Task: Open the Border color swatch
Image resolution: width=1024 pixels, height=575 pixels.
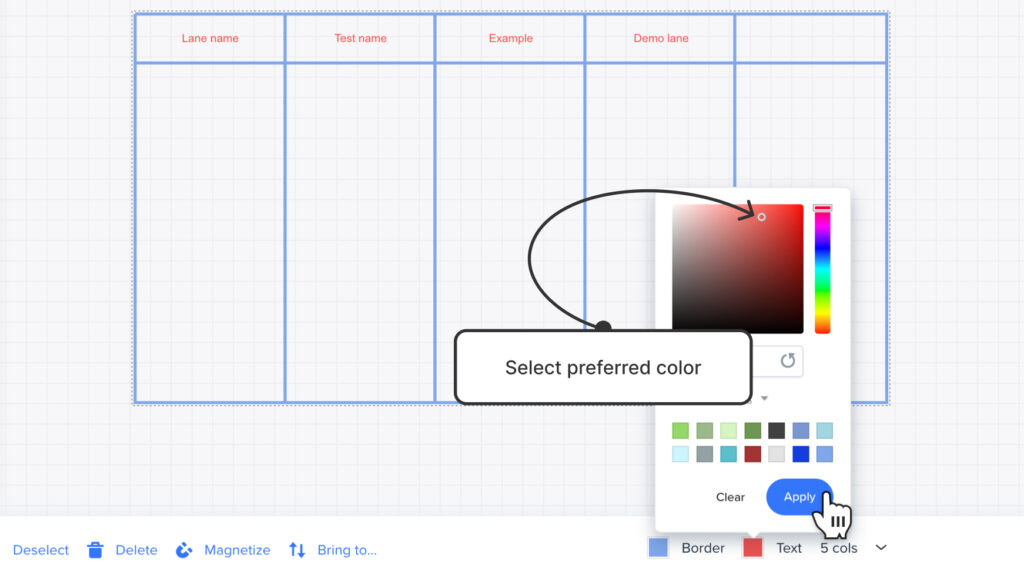Action: point(658,548)
